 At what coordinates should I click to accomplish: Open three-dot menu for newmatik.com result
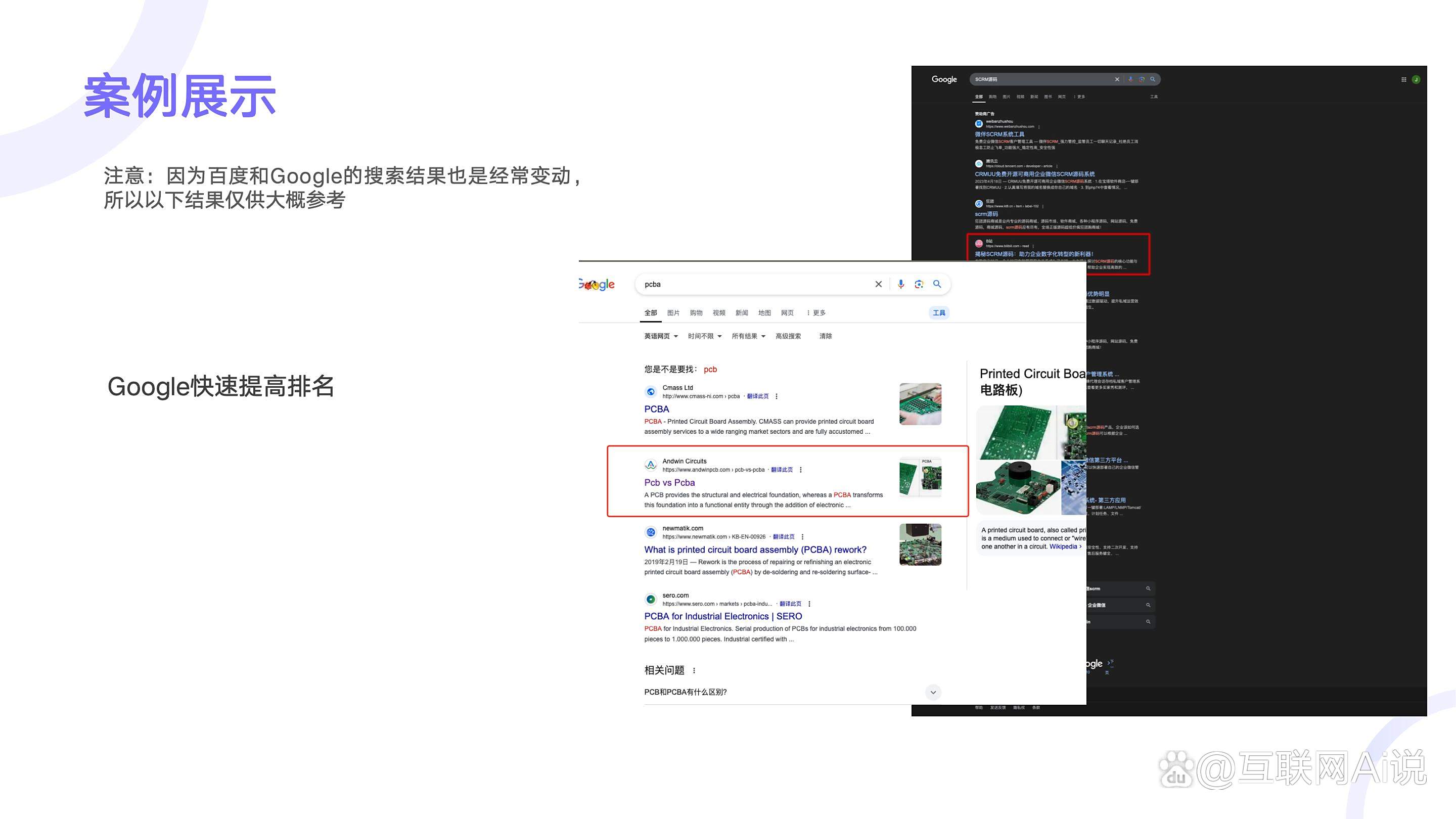[x=803, y=537]
